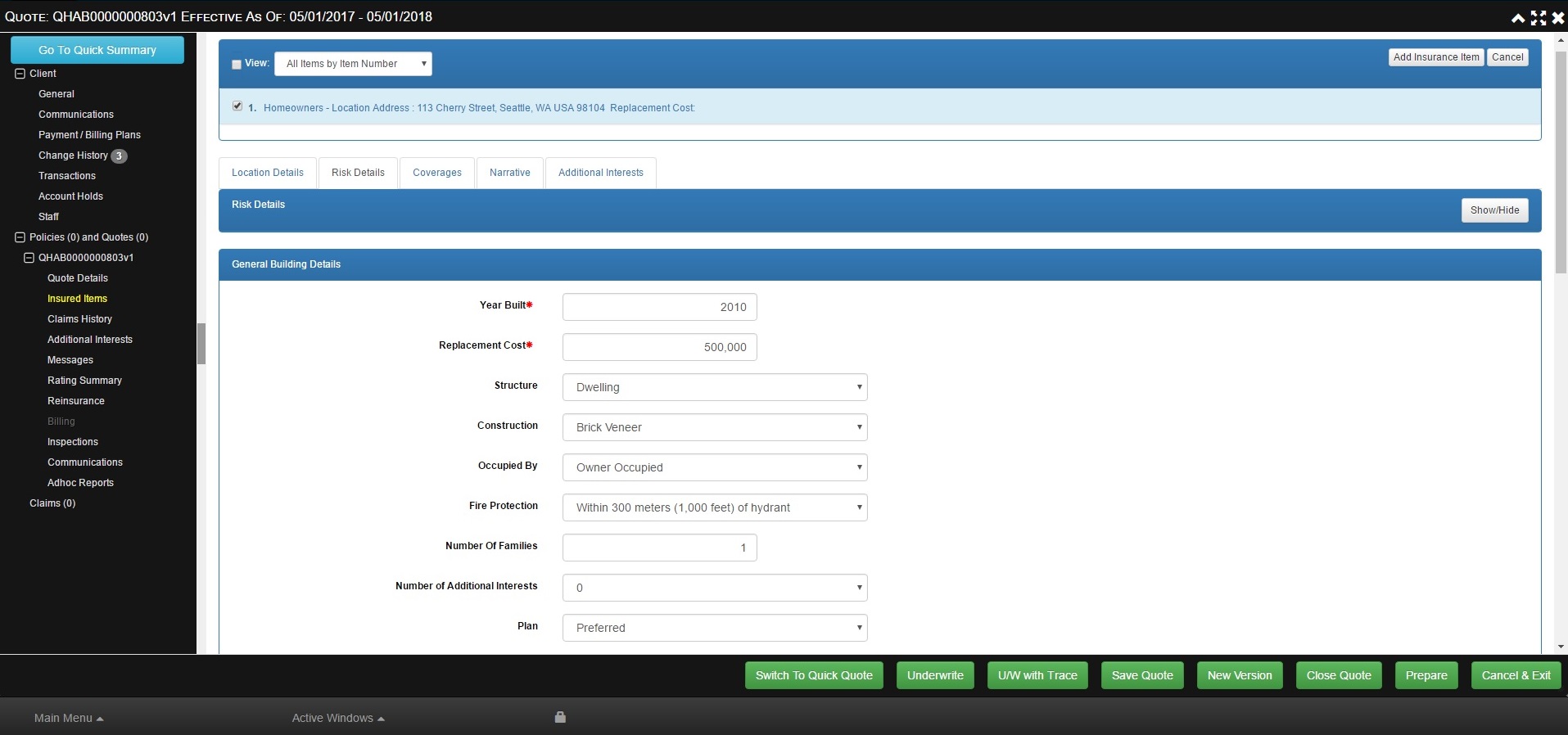Uncheck the Homeowners item 1 checkbox
The height and width of the screenshot is (735, 1568).
tap(237, 106)
